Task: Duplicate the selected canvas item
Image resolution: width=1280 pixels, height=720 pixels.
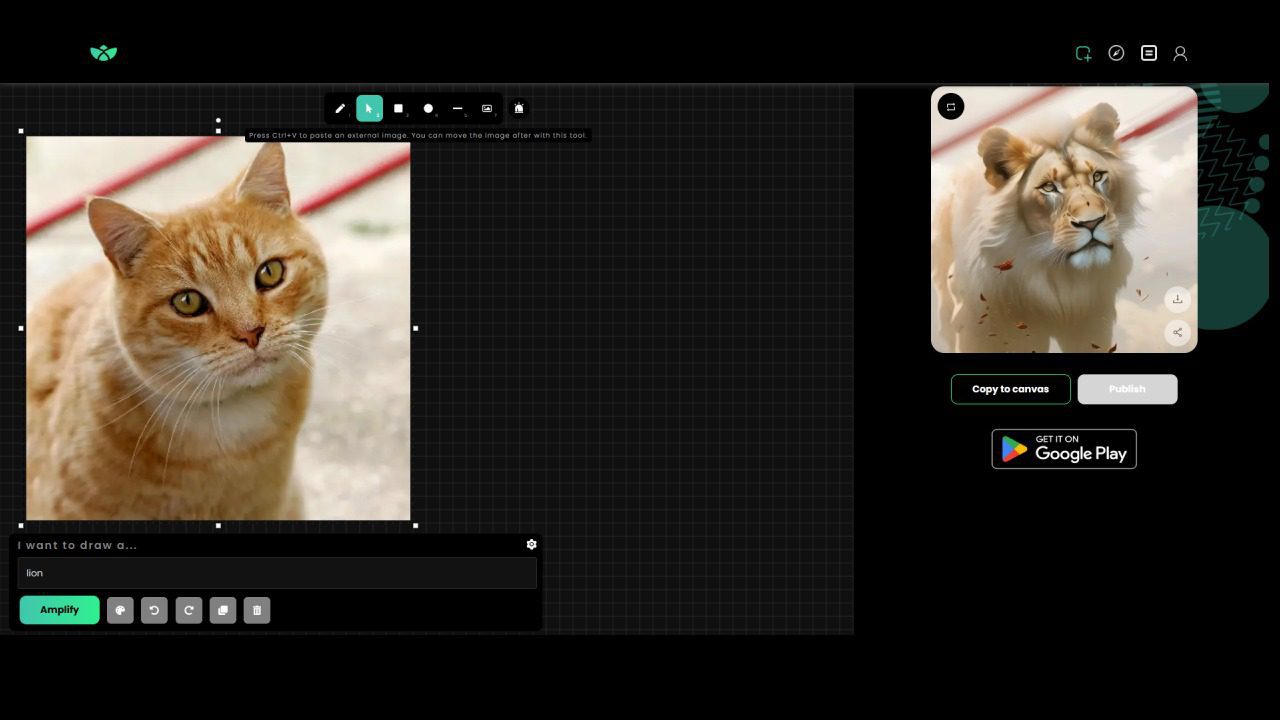Action: [x=223, y=610]
